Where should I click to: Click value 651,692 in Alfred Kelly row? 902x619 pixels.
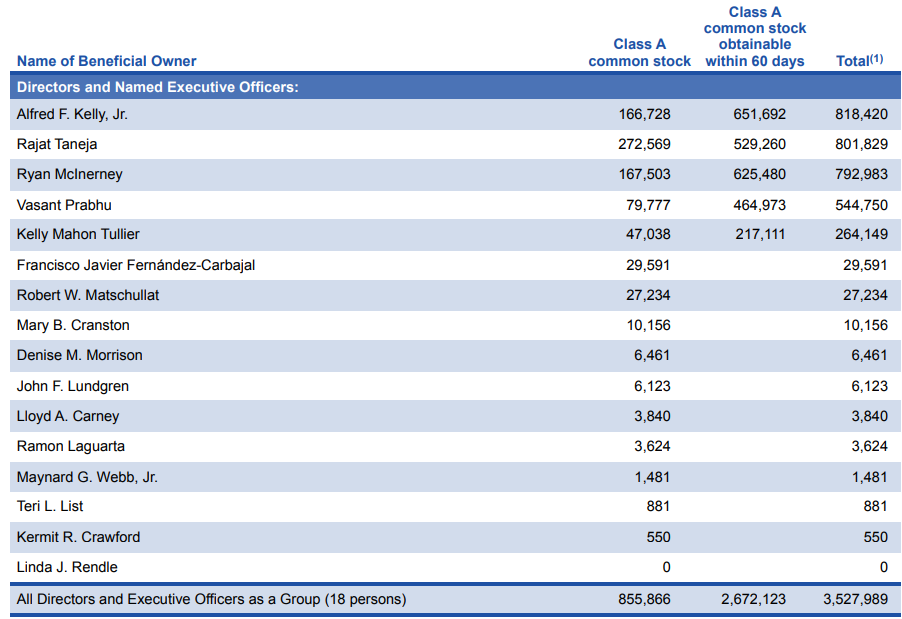[759, 114]
